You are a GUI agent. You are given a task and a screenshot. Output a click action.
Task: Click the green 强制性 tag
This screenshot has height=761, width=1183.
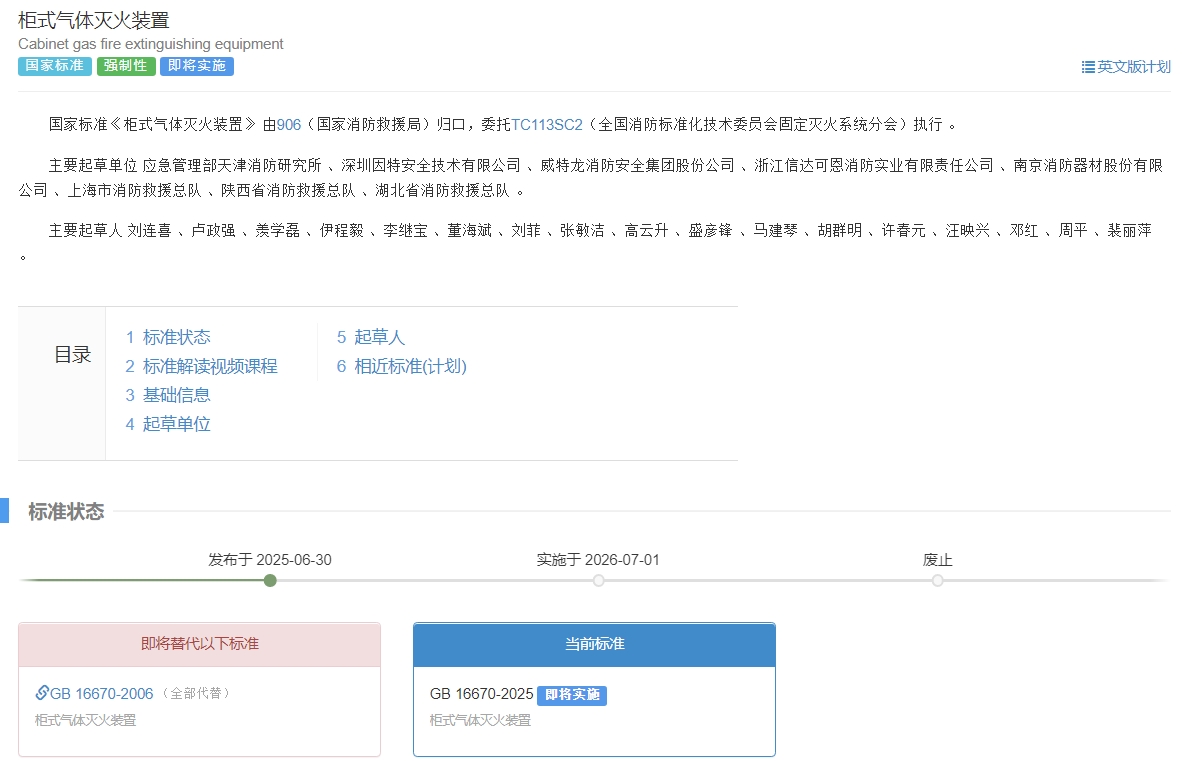click(126, 66)
